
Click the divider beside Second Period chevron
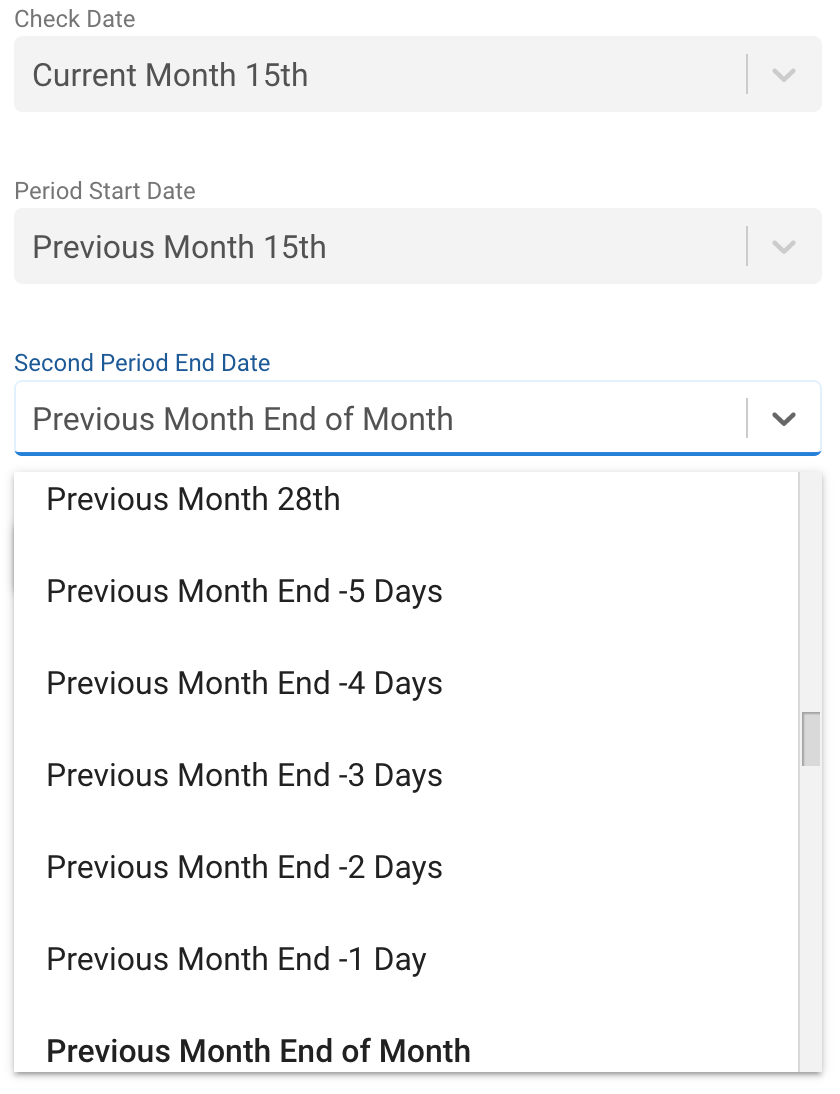click(747, 419)
